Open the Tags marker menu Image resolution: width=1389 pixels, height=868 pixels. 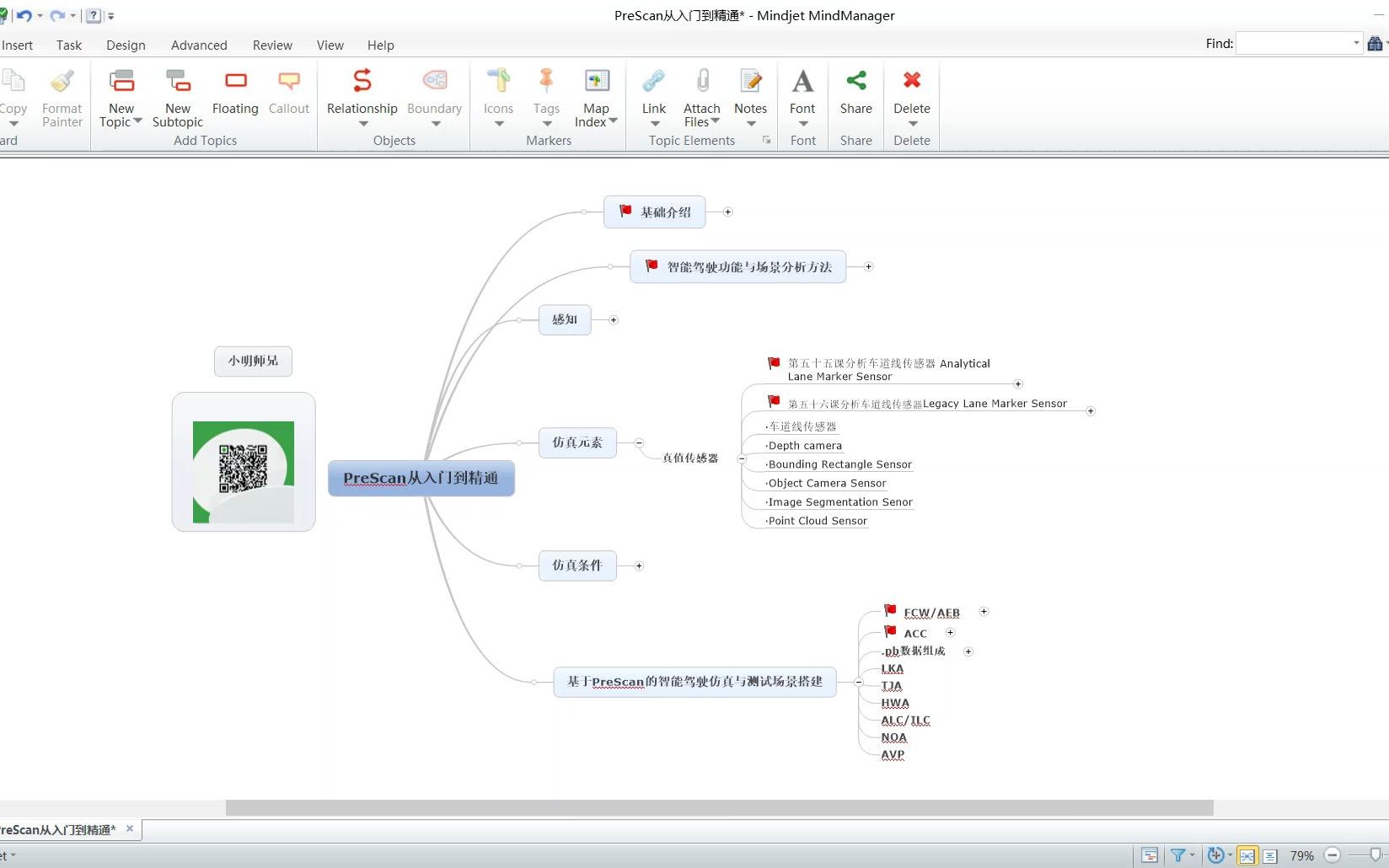[546, 97]
